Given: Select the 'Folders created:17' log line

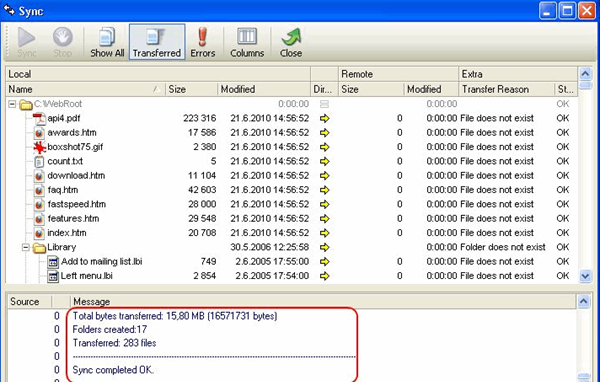Looking at the screenshot, I should [x=110, y=329].
